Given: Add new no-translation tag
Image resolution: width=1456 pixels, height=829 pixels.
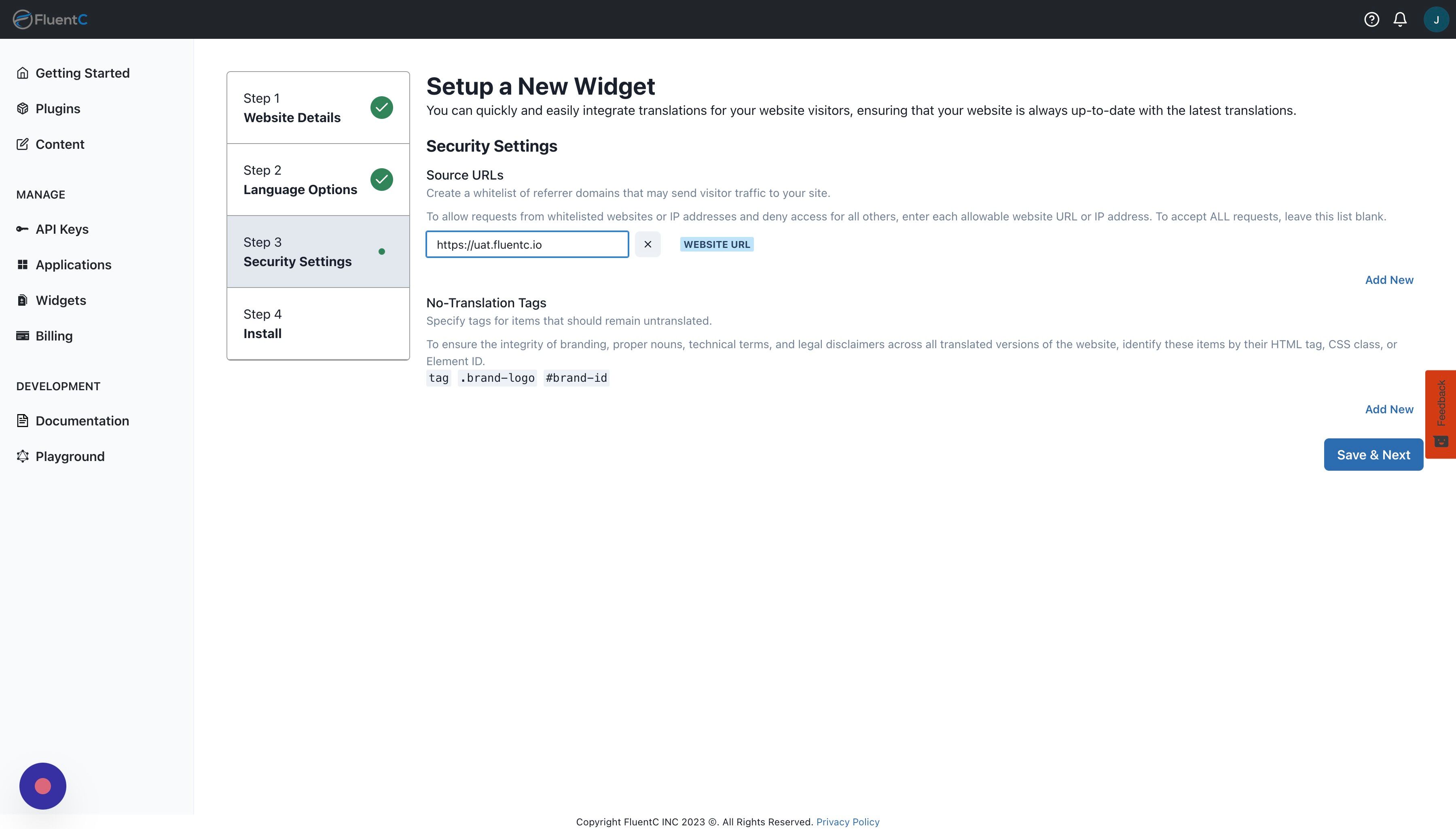Looking at the screenshot, I should coord(1389,409).
